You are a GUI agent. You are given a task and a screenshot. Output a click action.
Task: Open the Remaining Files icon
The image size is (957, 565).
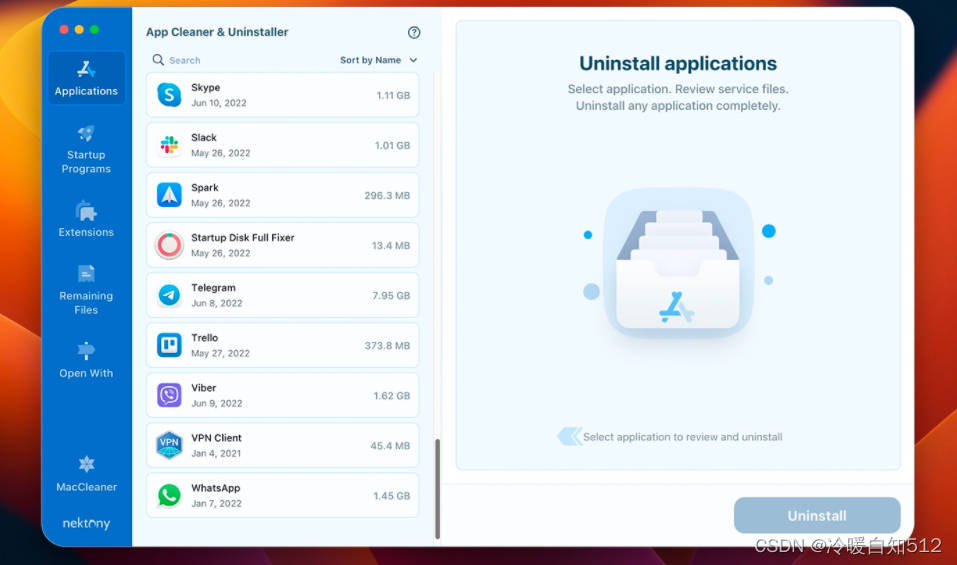pos(86,274)
